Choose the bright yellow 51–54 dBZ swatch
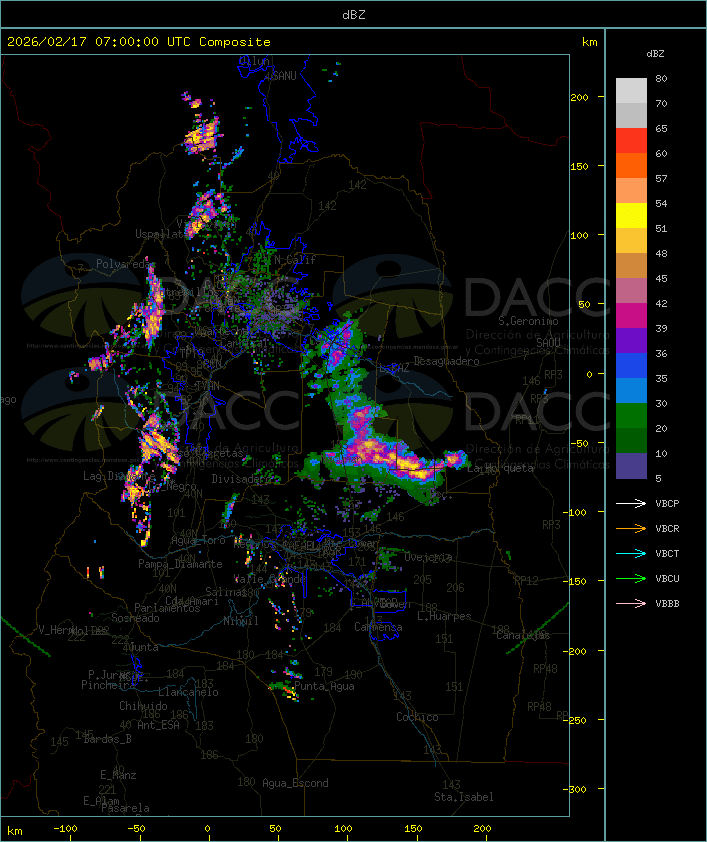This screenshot has width=707, height=842. pos(631,215)
